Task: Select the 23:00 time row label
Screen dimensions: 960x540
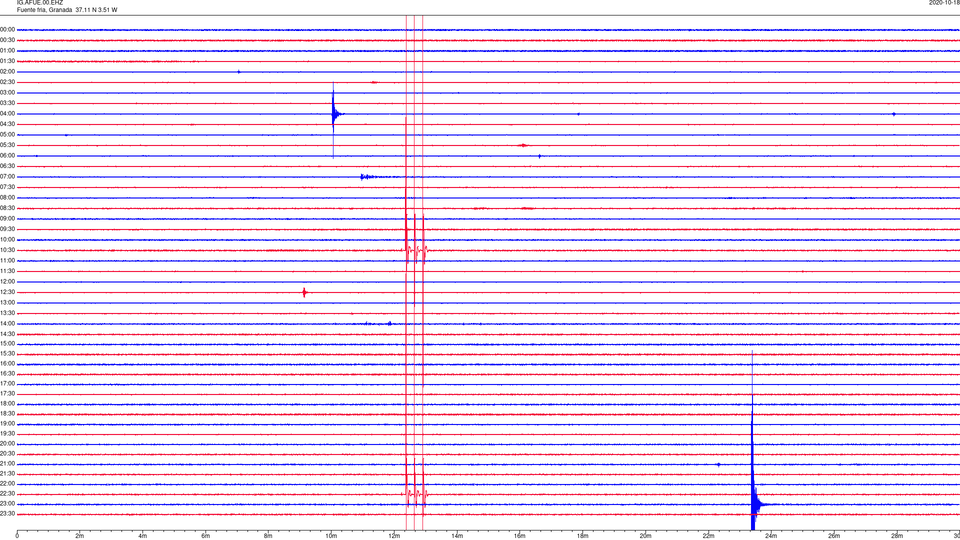Action: click(7, 504)
